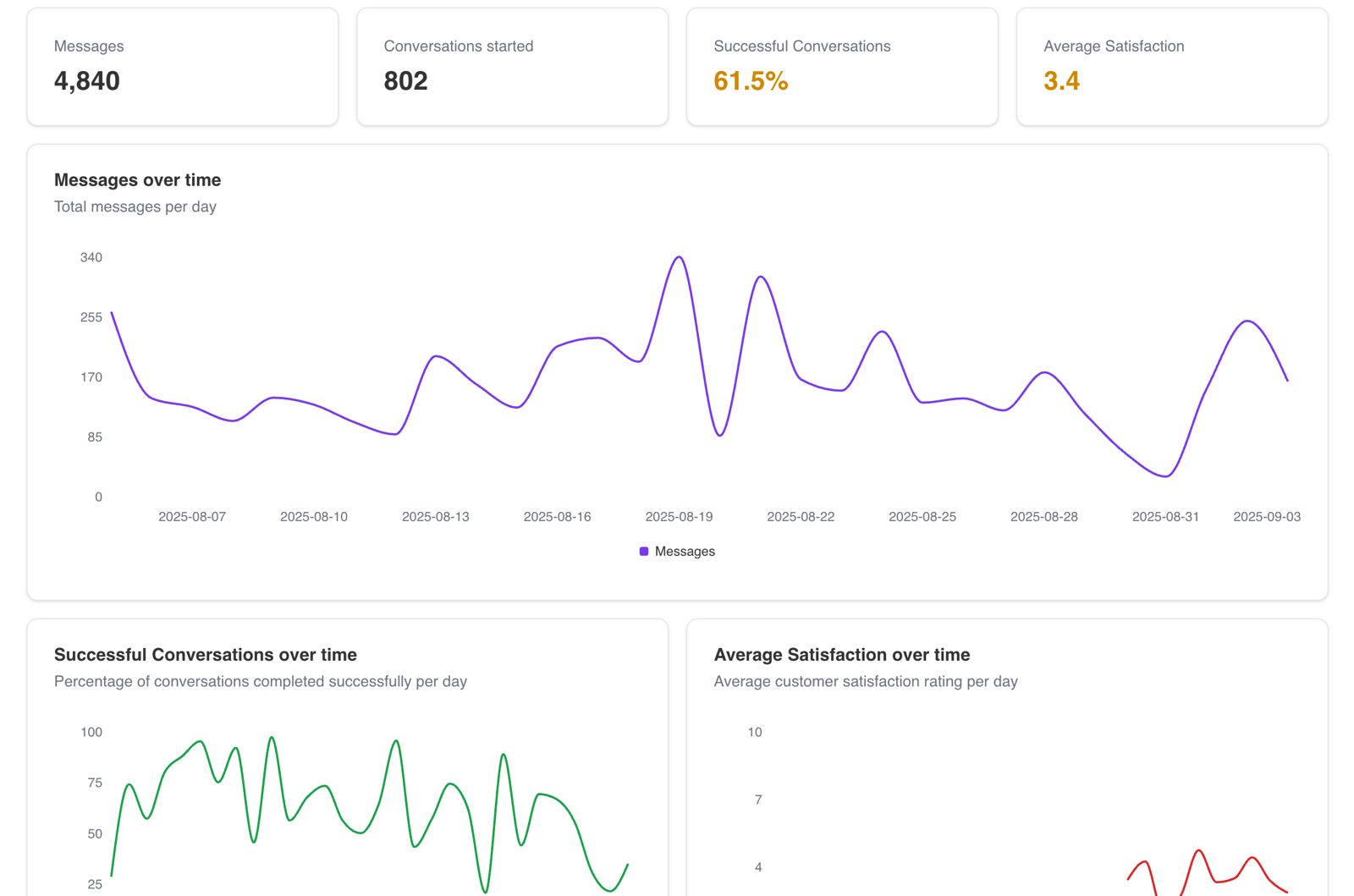Click the 3.4 Average Satisfaction value
This screenshot has height=896, width=1354.
1061,81
